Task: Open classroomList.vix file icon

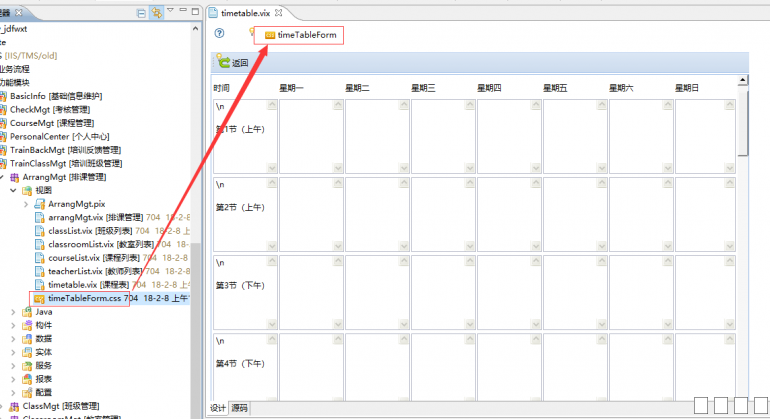Action: (x=40, y=244)
